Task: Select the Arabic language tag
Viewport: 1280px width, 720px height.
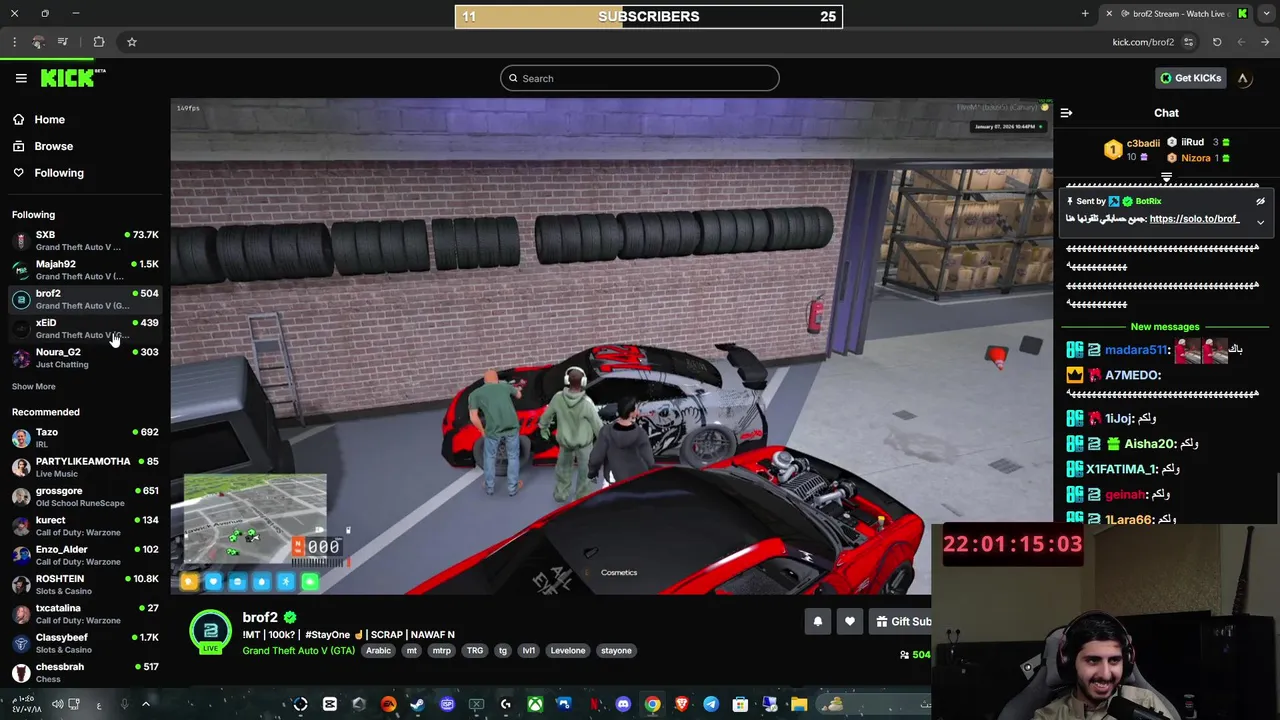Action: (x=379, y=650)
